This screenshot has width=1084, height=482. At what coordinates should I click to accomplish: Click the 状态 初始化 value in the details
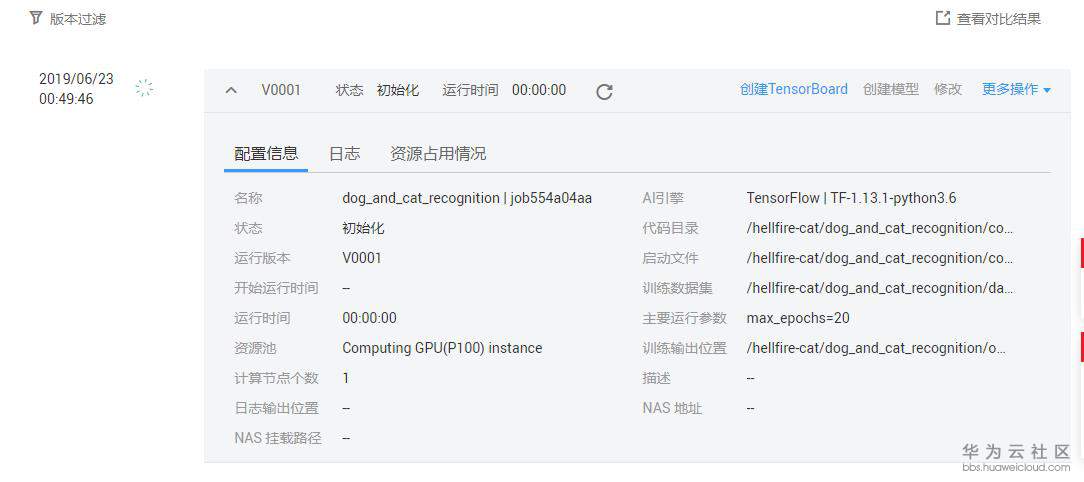pyautogui.click(x=363, y=228)
